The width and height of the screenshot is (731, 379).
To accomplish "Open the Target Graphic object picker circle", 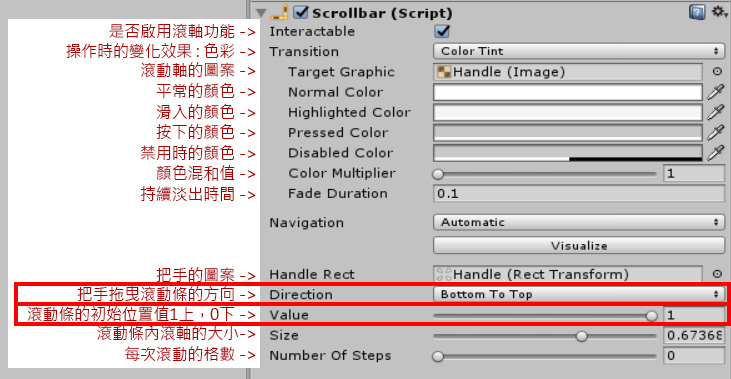I will [x=717, y=71].
